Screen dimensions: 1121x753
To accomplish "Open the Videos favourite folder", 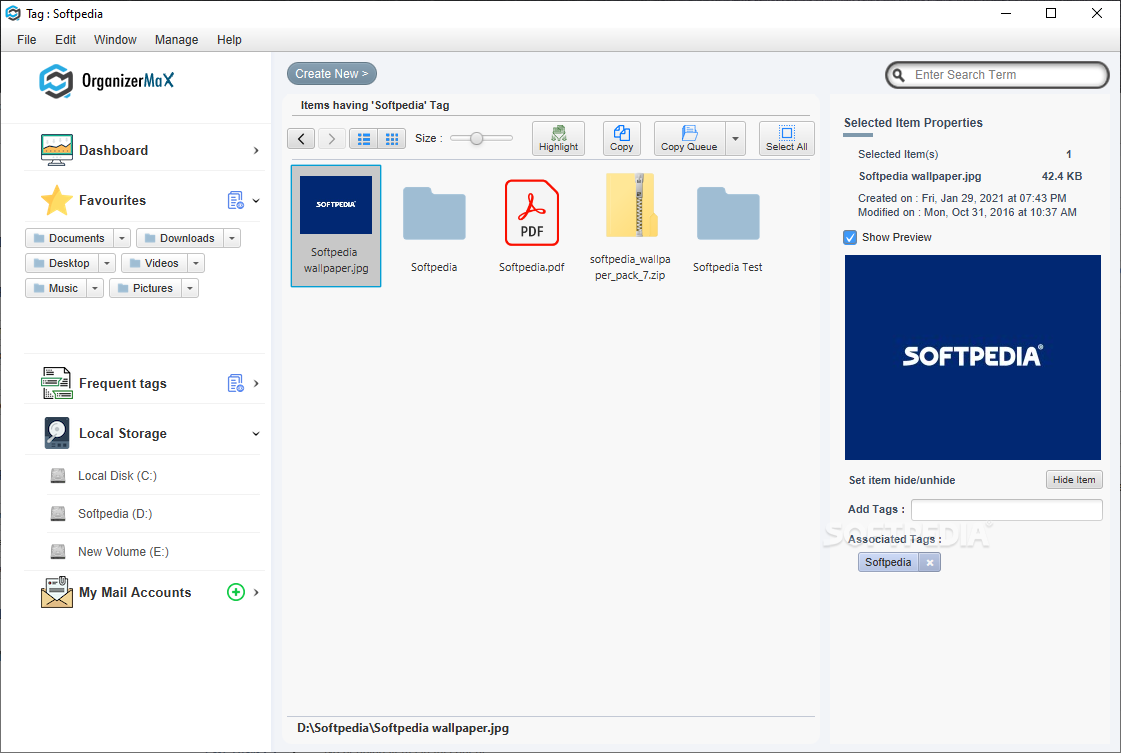I will pos(154,263).
